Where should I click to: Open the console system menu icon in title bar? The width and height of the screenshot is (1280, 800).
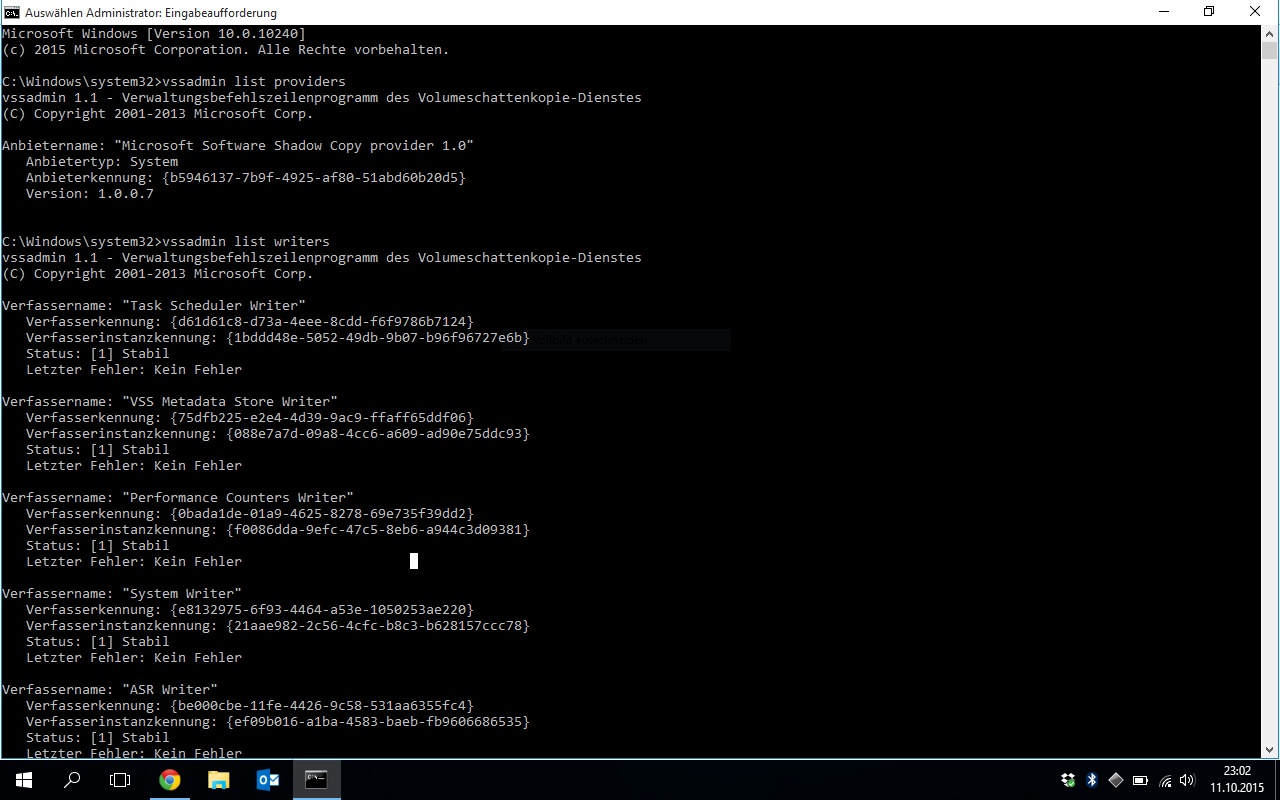[x=11, y=12]
